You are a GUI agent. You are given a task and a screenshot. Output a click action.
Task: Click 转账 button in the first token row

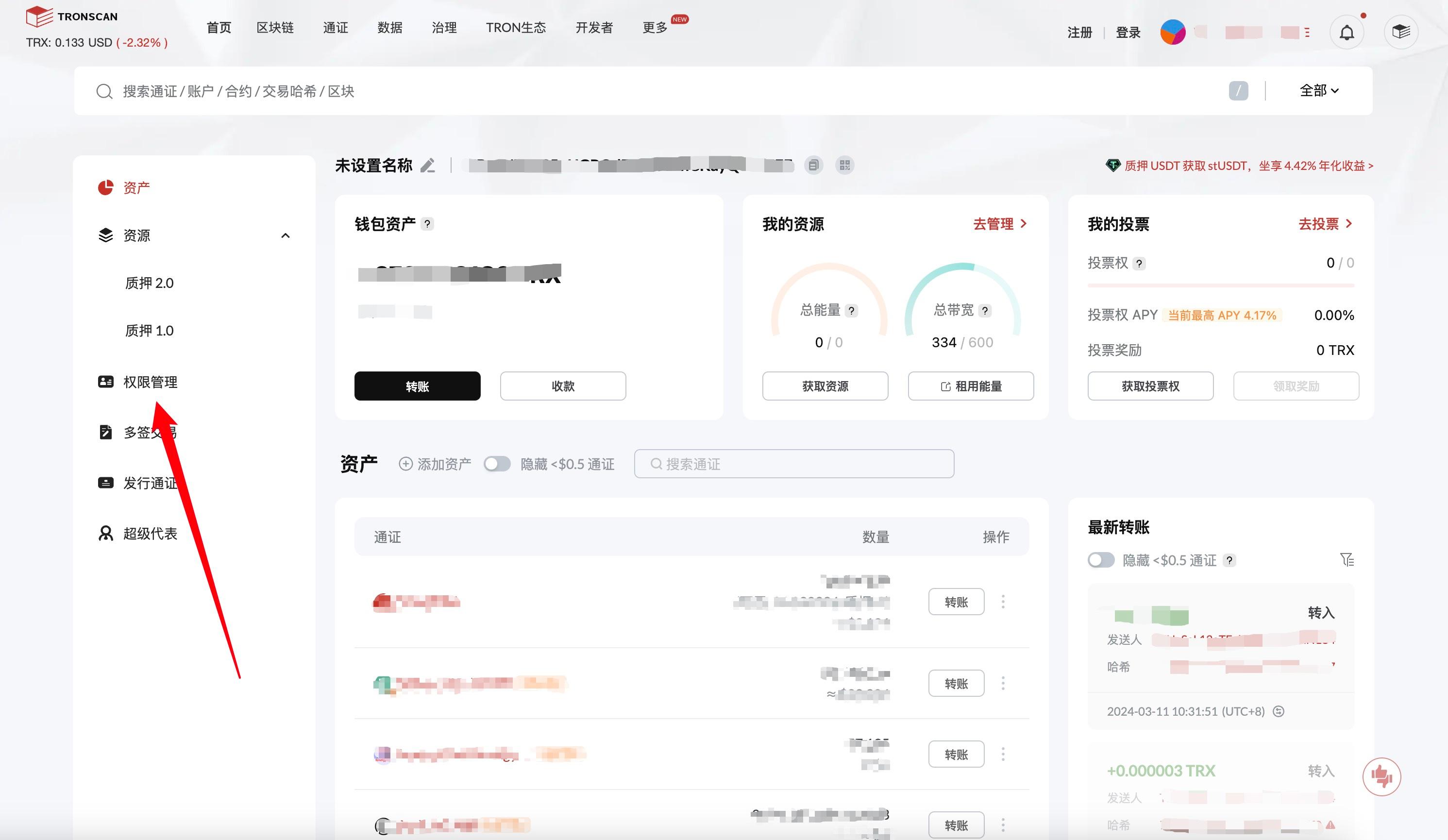(x=956, y=602)
